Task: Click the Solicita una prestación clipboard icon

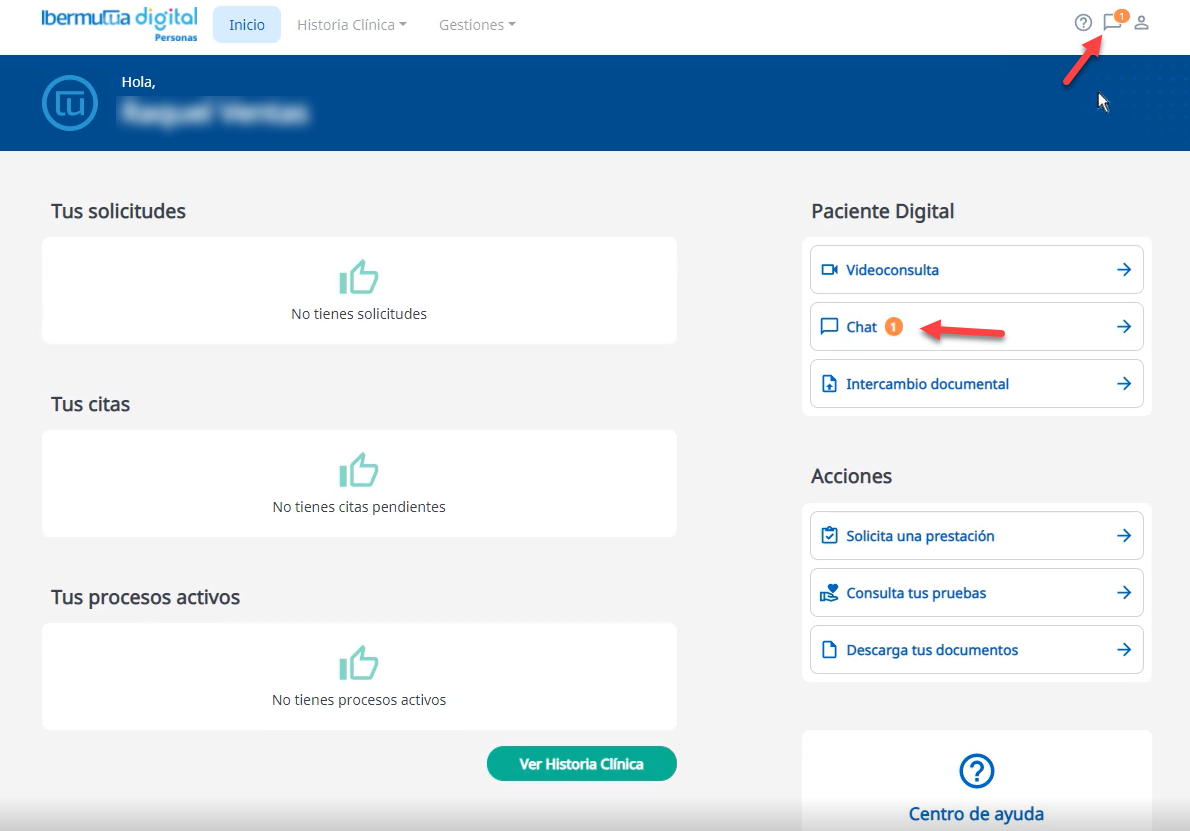Action: tap(829, 536)
